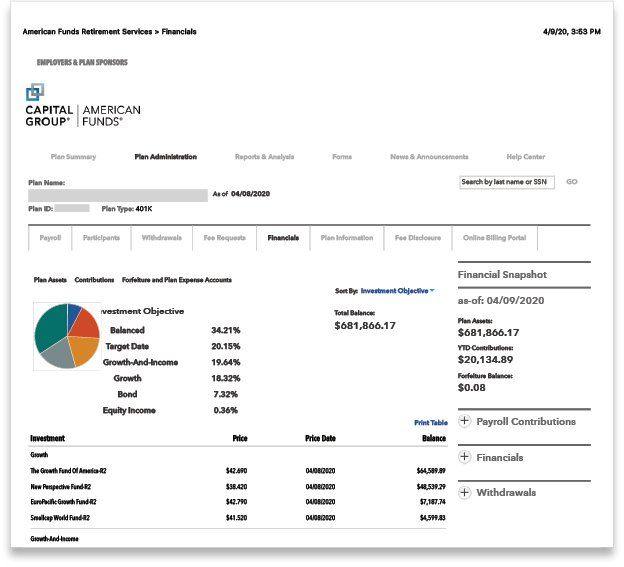Click the Financial Snapshot heading
624x567 pixels.
(x=502, y=275)
